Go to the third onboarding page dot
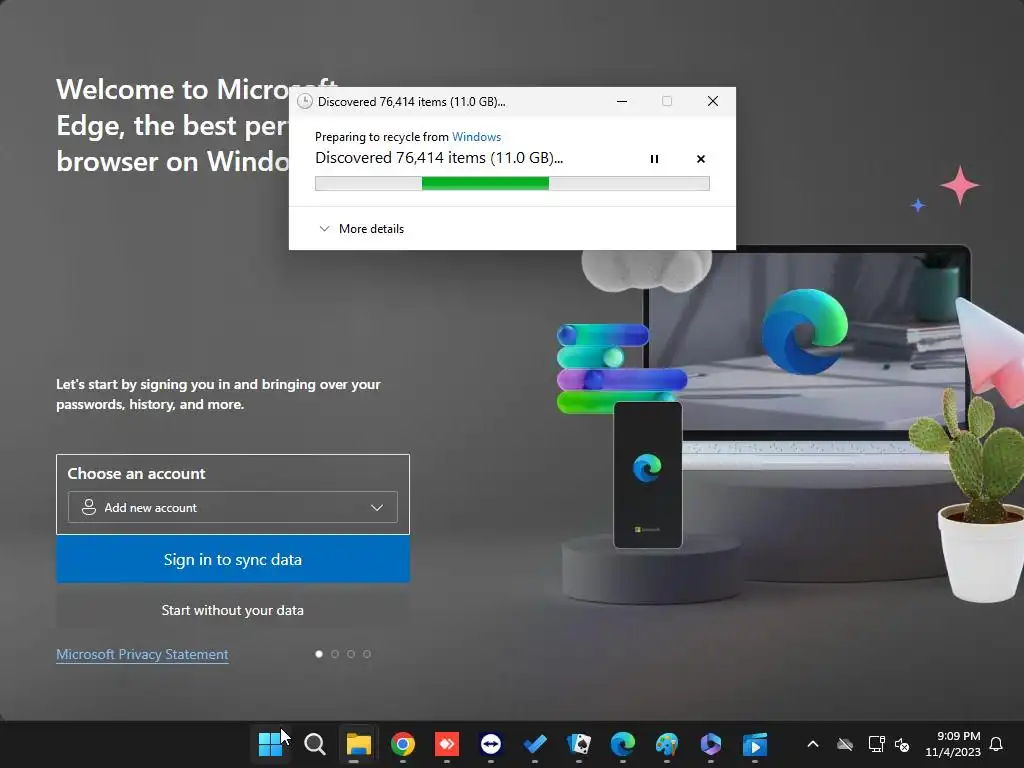 351,654
